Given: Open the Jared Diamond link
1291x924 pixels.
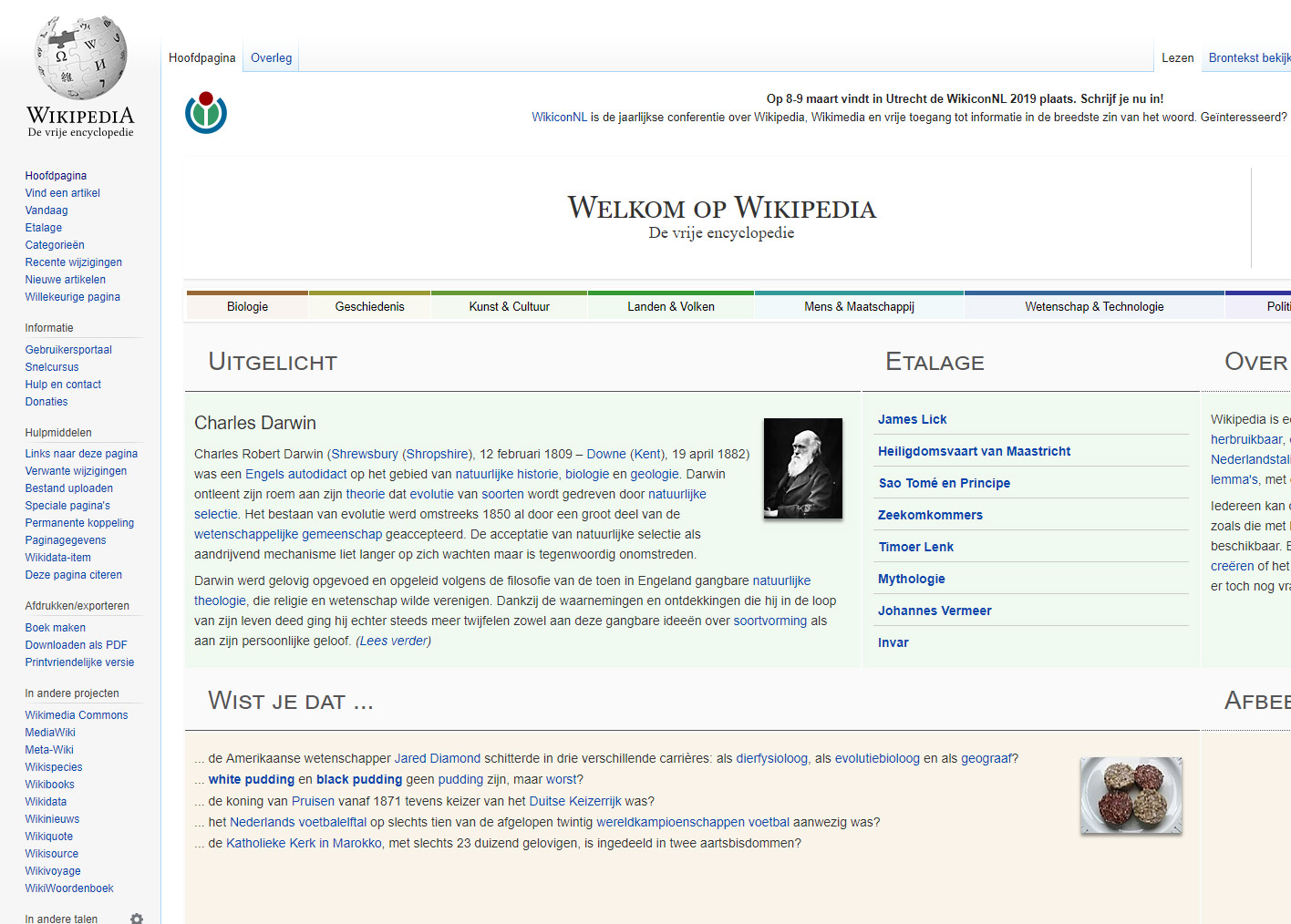Looking at the screenshot, I should (437, 758).
